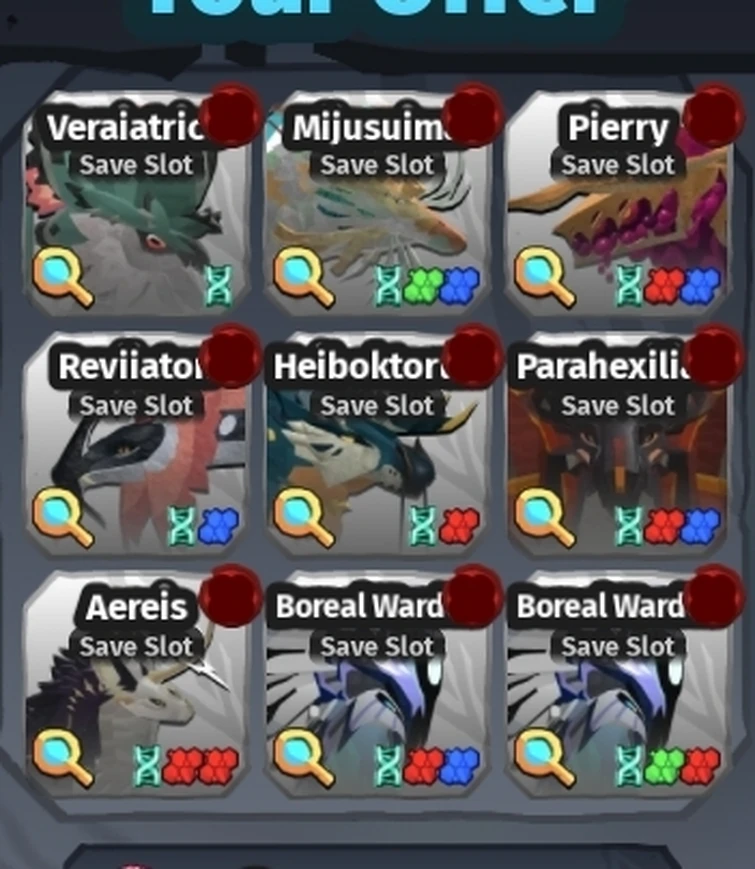This screenshot has width=755, height=869.
Task: Click magnifier on Boreal Warden with green trait
Action: click(544, 758)
